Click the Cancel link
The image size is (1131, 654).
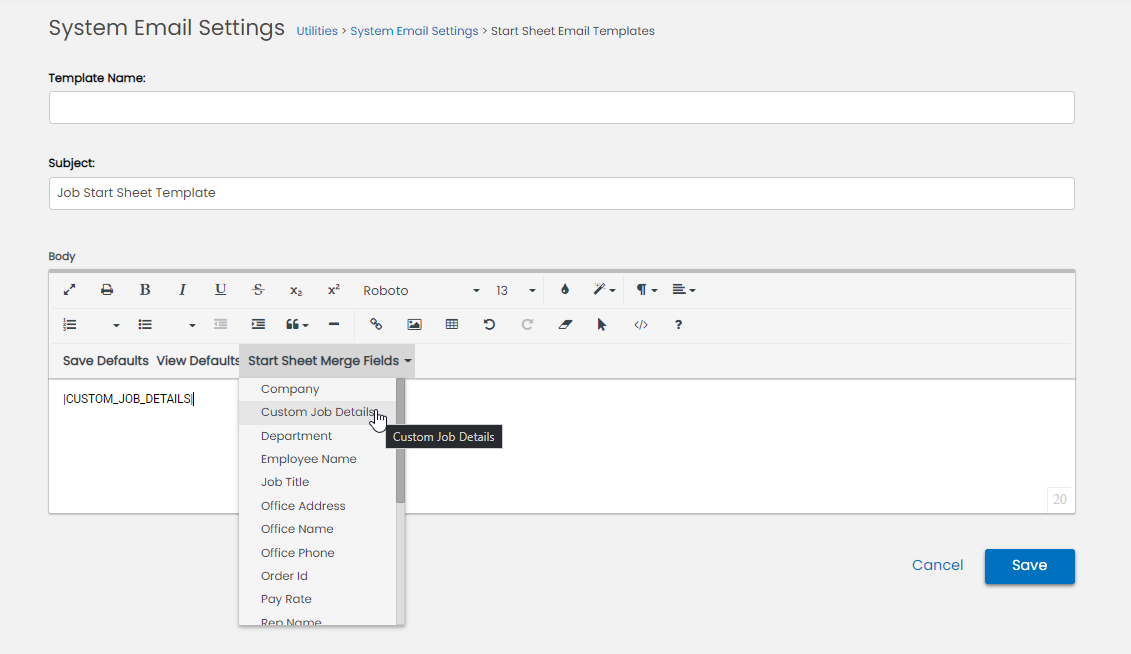click(937, 566)
